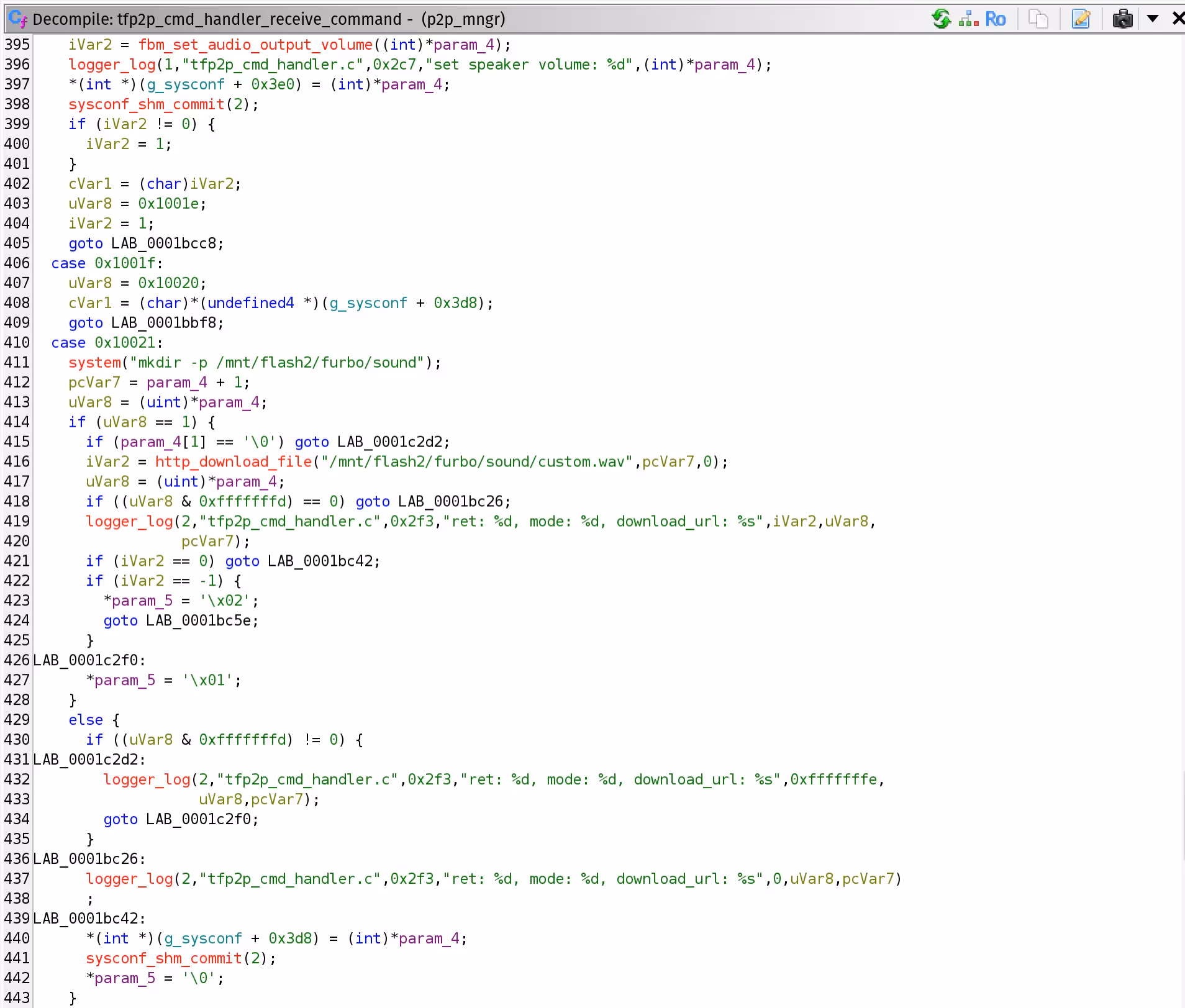The image size is (1185, 1008).
Task: Click line number 395
Action: [x=17, y=45]
